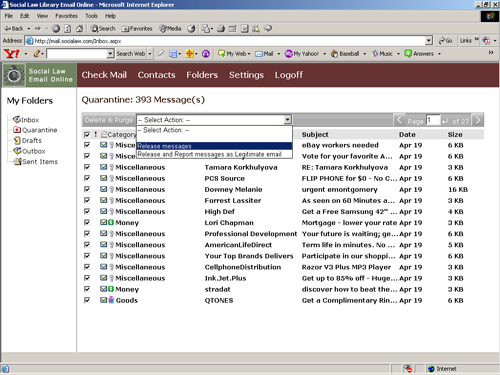This screenshot has width=500, height=375.
Task: Click the go-to-page arrow after page field
Action: click(x=445, y=121)
